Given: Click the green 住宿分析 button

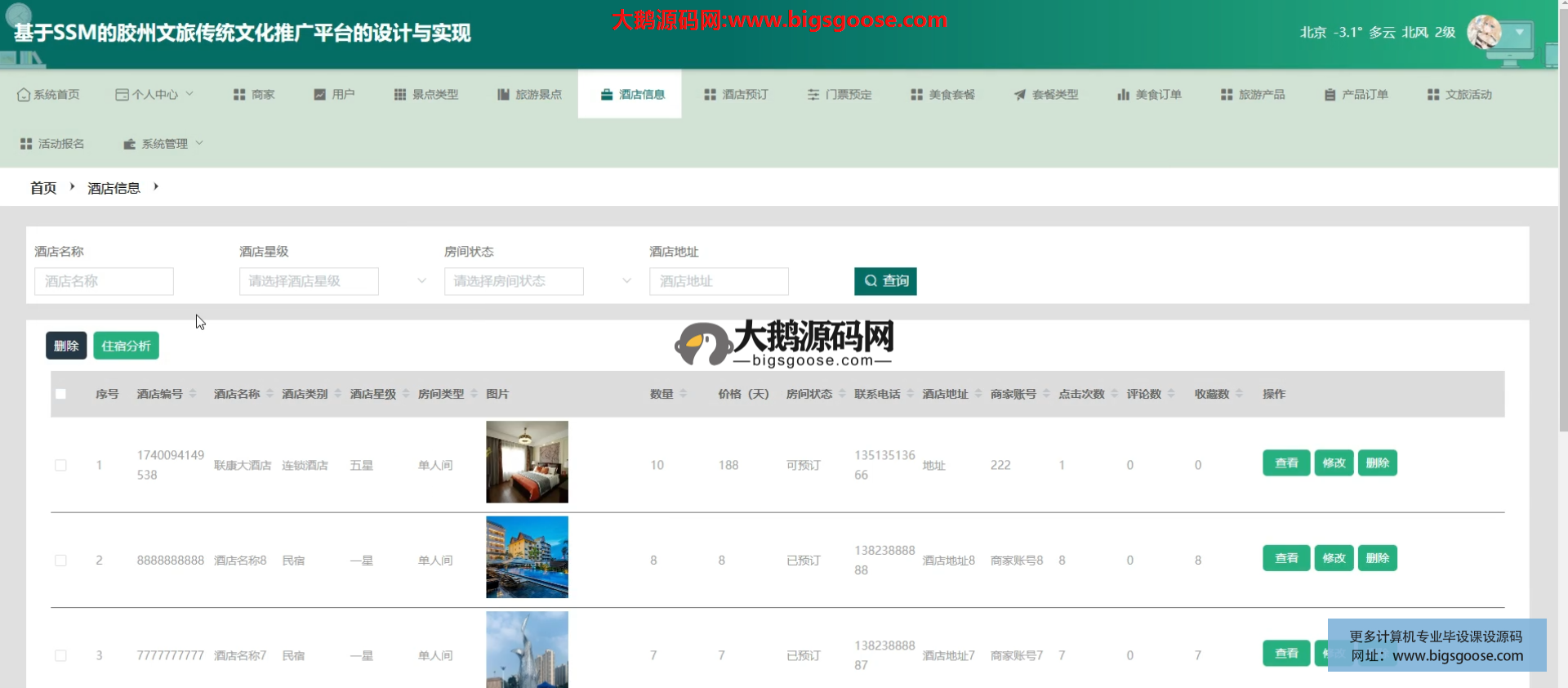Looking at the screenshot, I should [126, 346].
